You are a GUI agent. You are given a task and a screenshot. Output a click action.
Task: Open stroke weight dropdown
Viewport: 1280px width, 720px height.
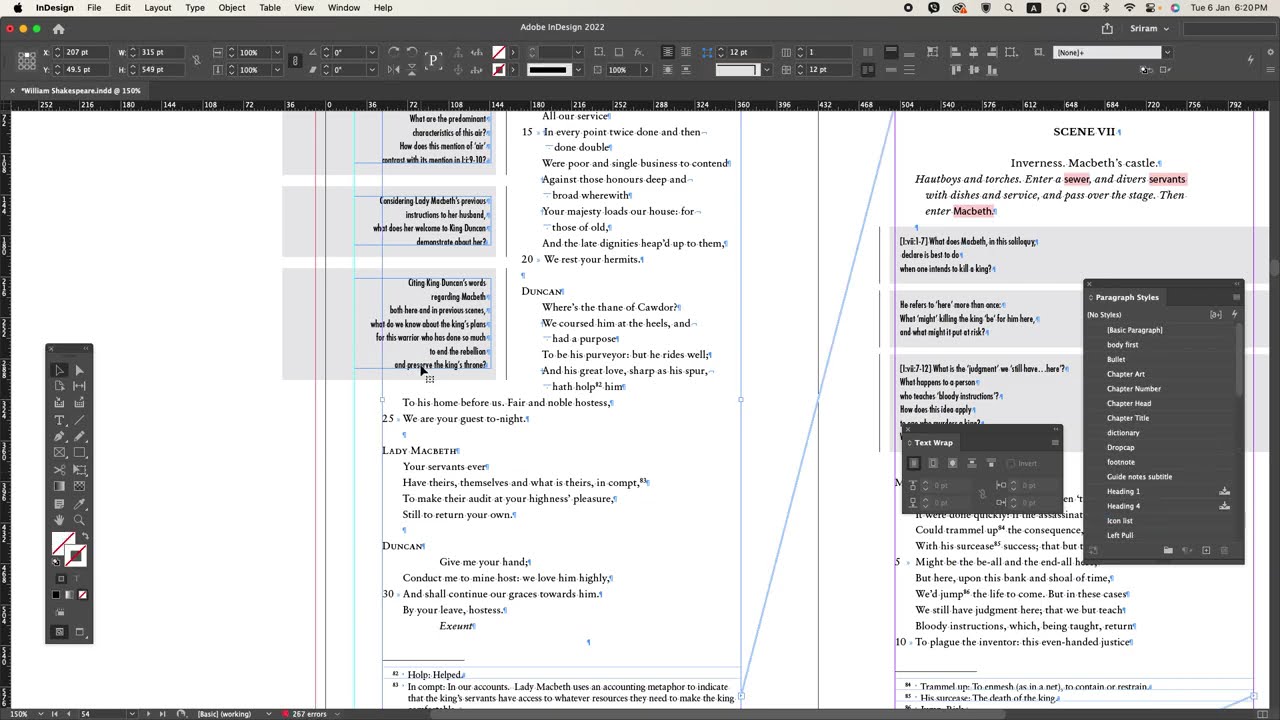click(577, 52)
